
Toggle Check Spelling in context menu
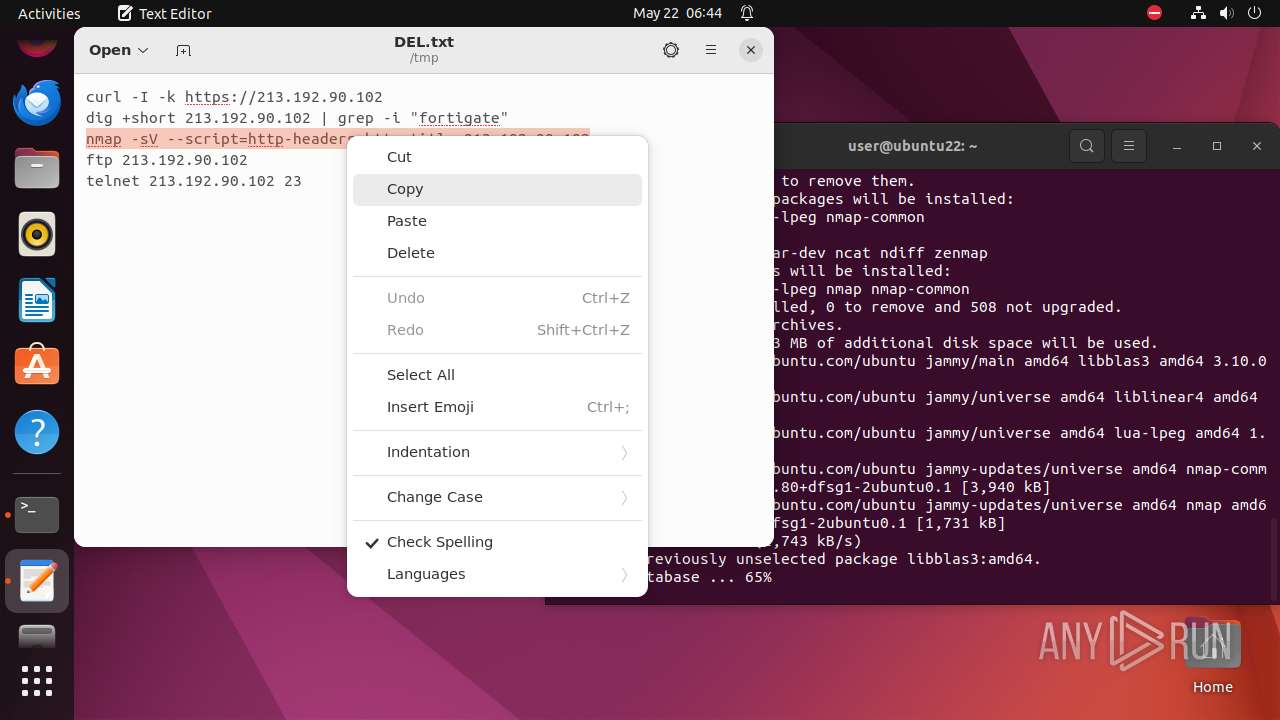pos(497,542)
